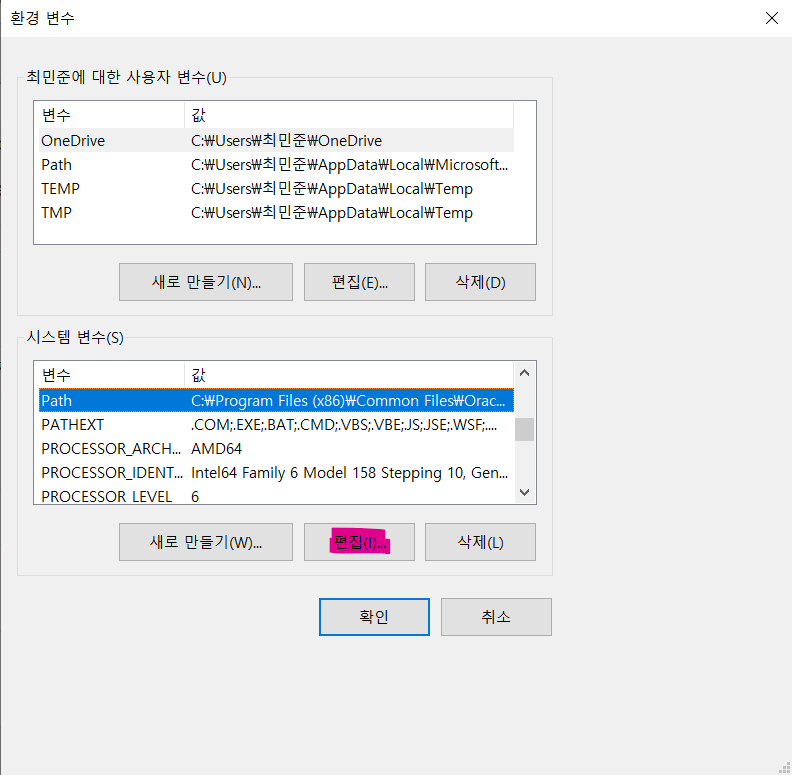Click value C:\Users\최민준\OneDrive cell
The height and width of the screenshot is (775, 792).
coord(286,140)
